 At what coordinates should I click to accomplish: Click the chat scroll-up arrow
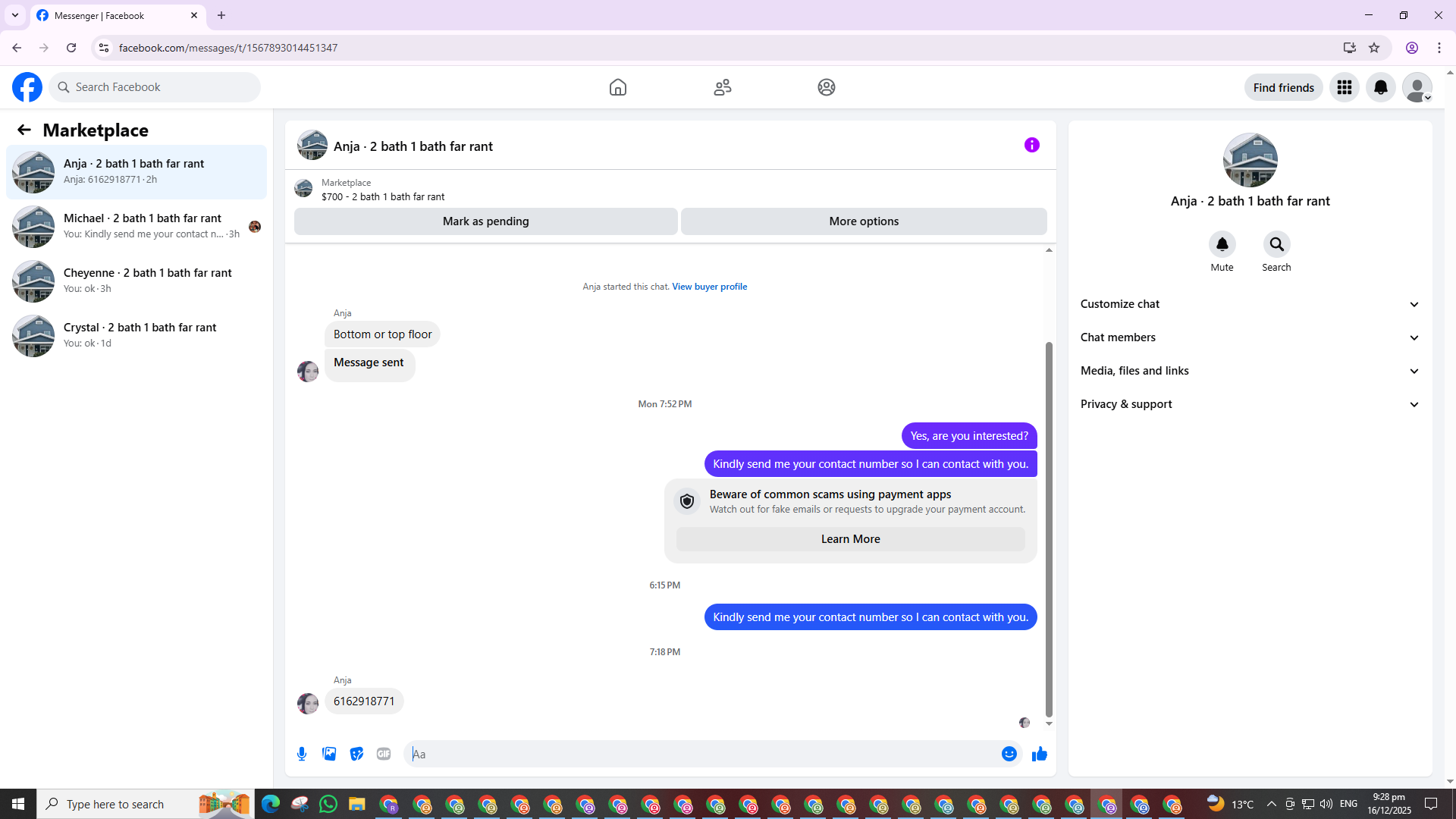pos(1049,250)
